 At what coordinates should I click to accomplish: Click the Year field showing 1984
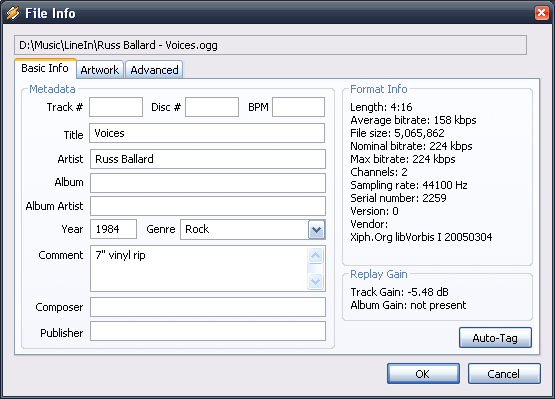113,229
